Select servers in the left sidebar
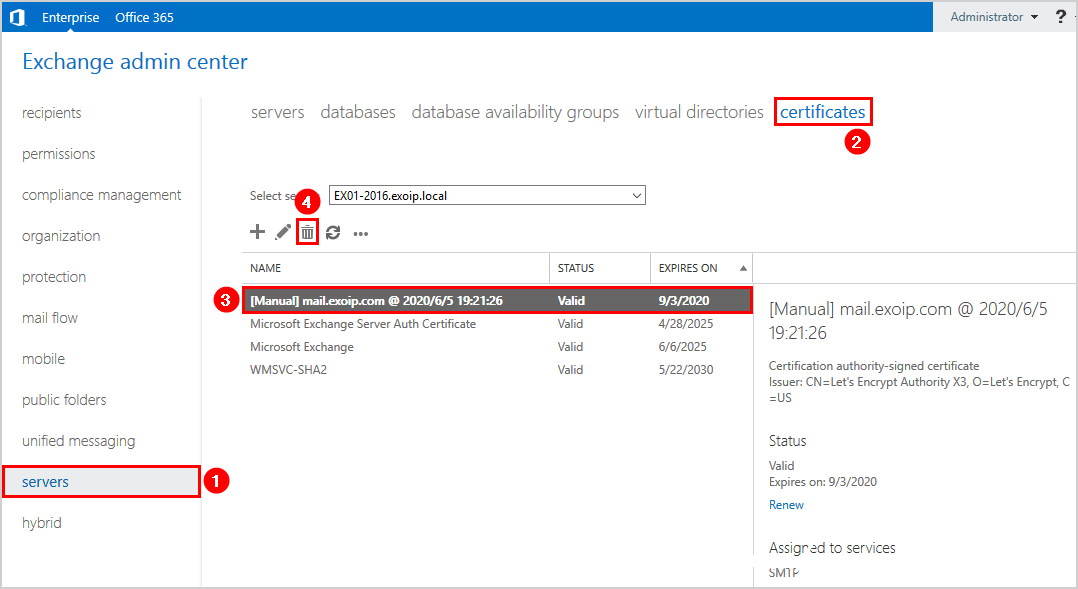Screen dimensions: 1078x589 (x=101, y=482)
